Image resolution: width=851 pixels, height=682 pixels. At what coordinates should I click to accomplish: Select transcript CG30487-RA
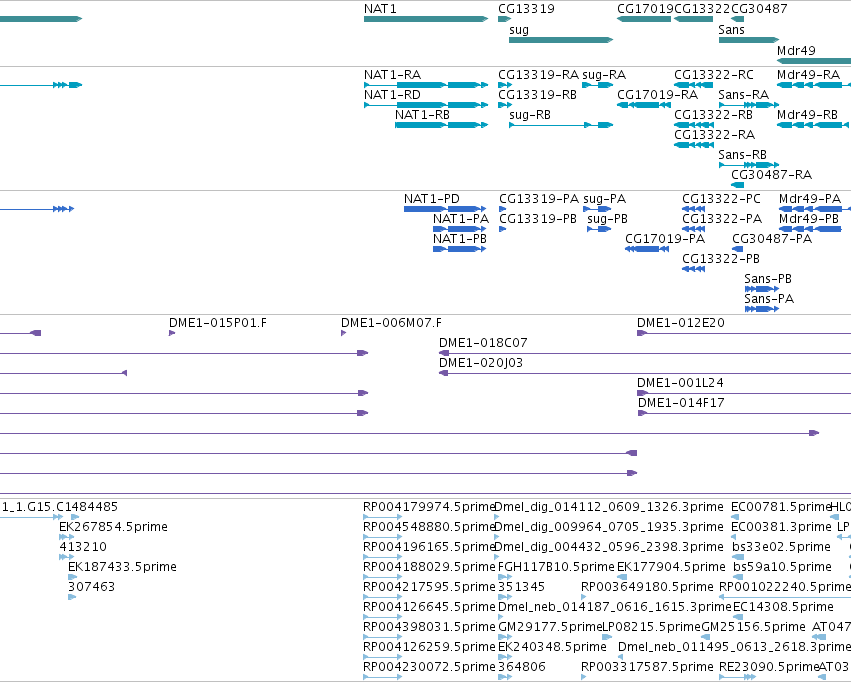click(738, 185)
